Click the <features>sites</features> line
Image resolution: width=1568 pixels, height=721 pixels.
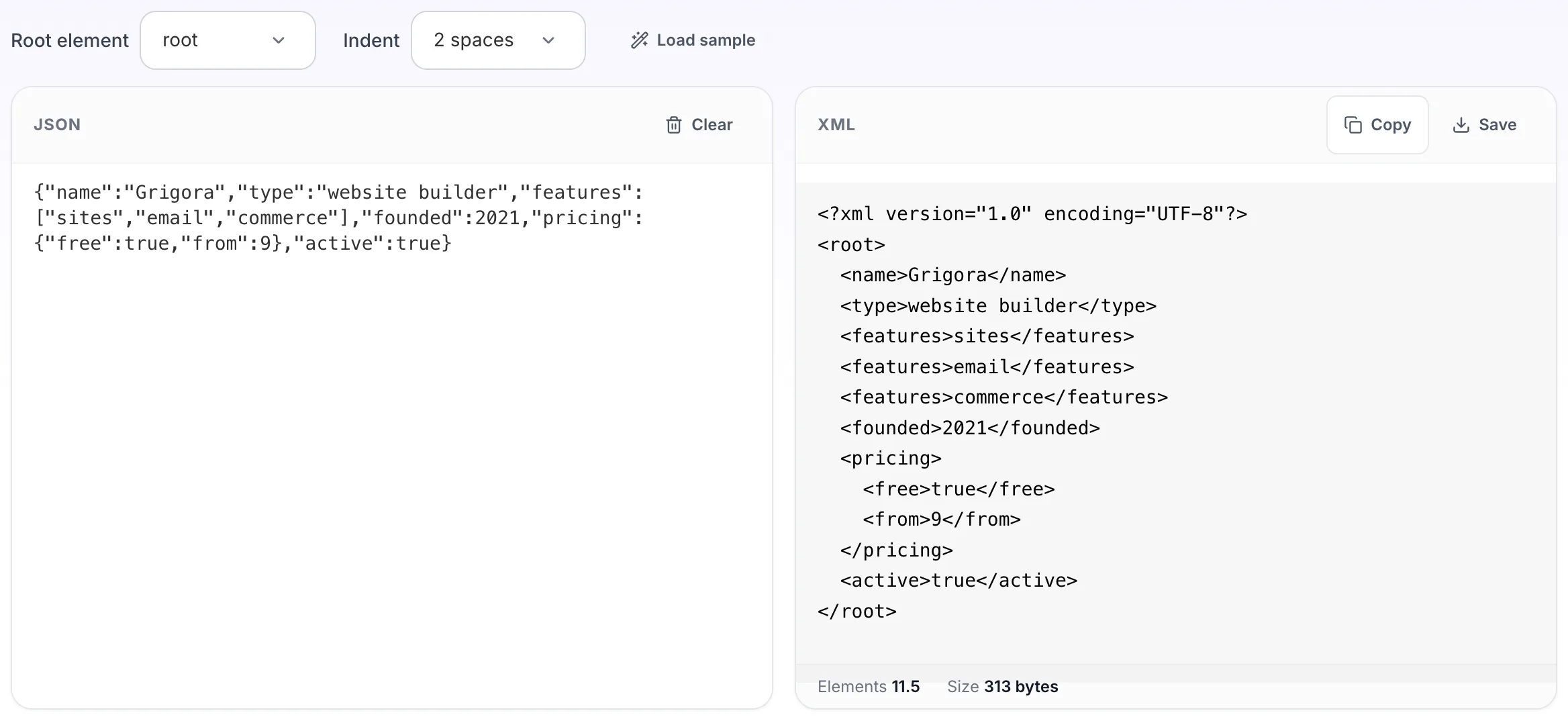click(x=987, y=336)
